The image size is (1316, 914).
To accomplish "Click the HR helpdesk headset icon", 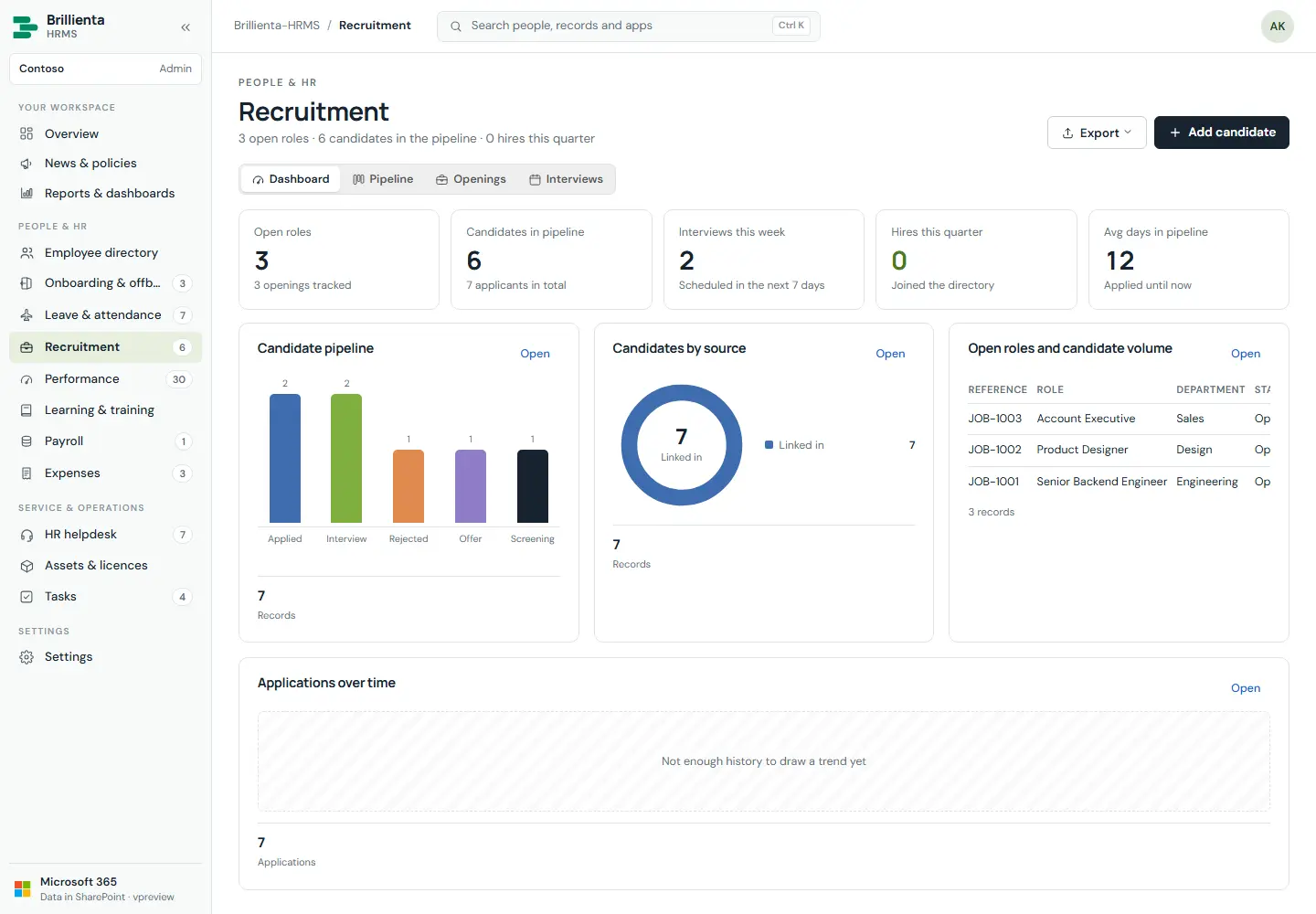I will (x=27, y=535).
